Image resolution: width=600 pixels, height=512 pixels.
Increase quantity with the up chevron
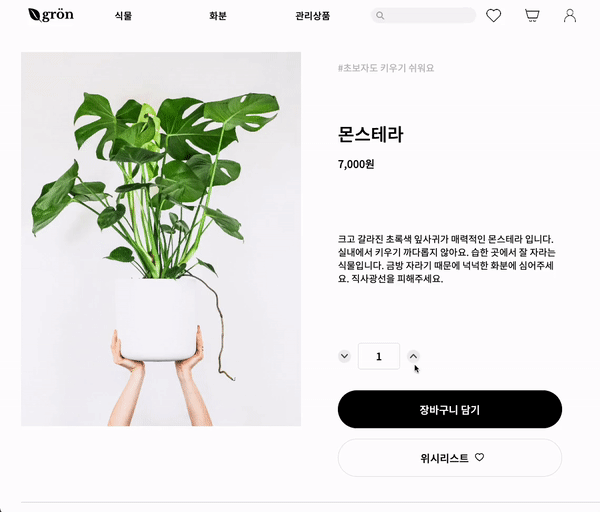(x=413, y=356)
